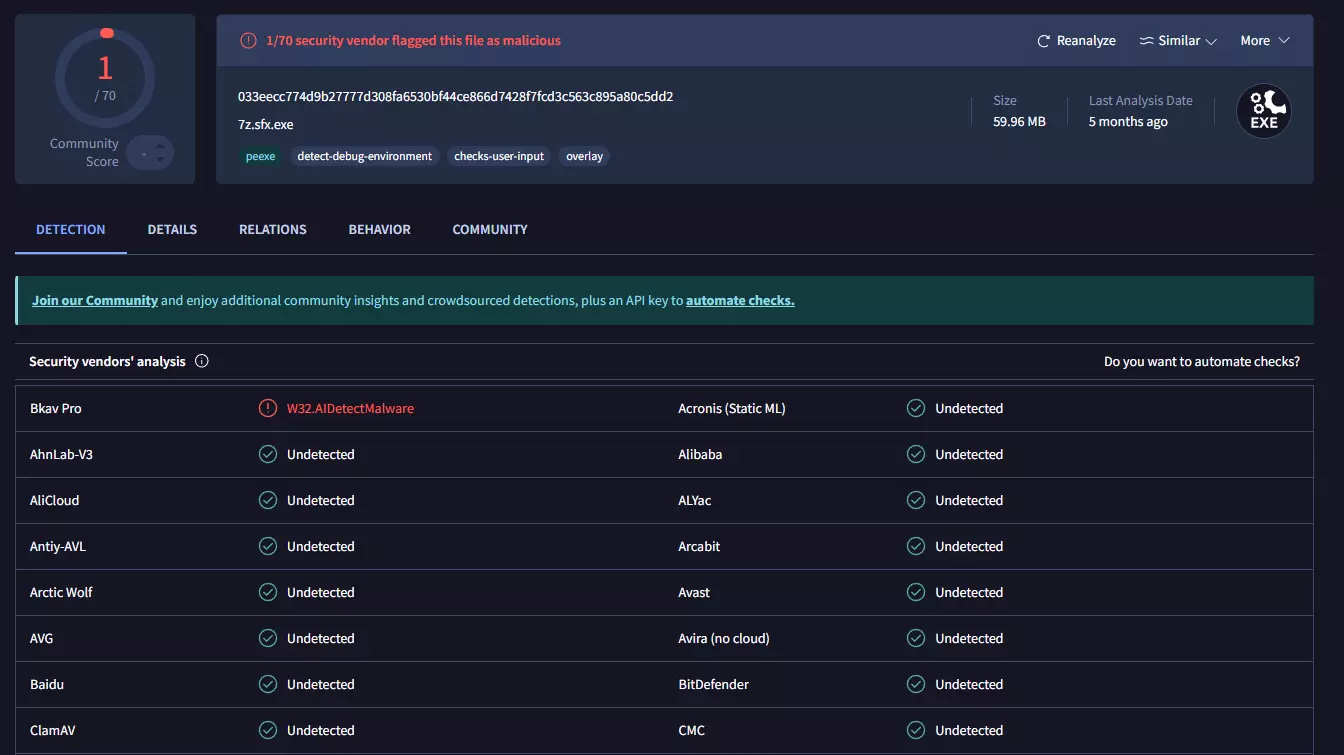Click the Community Score vote control
The height and width of the screenshot is (755, 1344).
[151, 153]
